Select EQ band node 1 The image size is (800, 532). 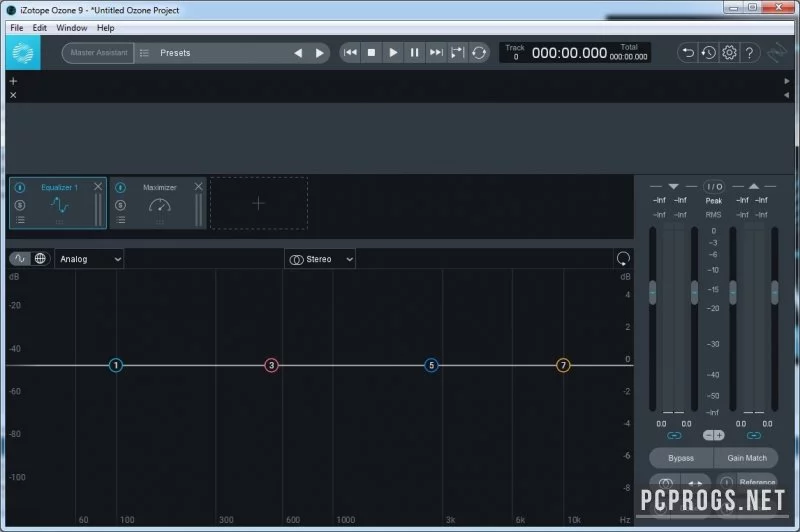pos(116,365)
